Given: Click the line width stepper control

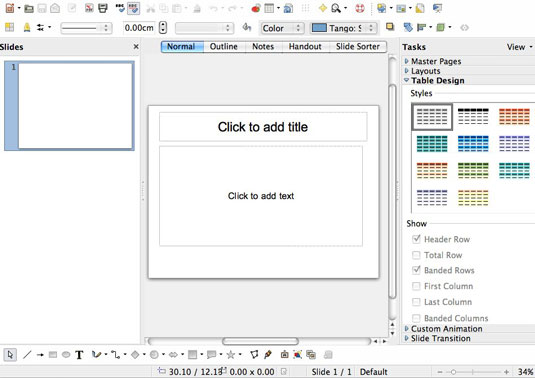Looking at the screenshot, I should (163, 27).
